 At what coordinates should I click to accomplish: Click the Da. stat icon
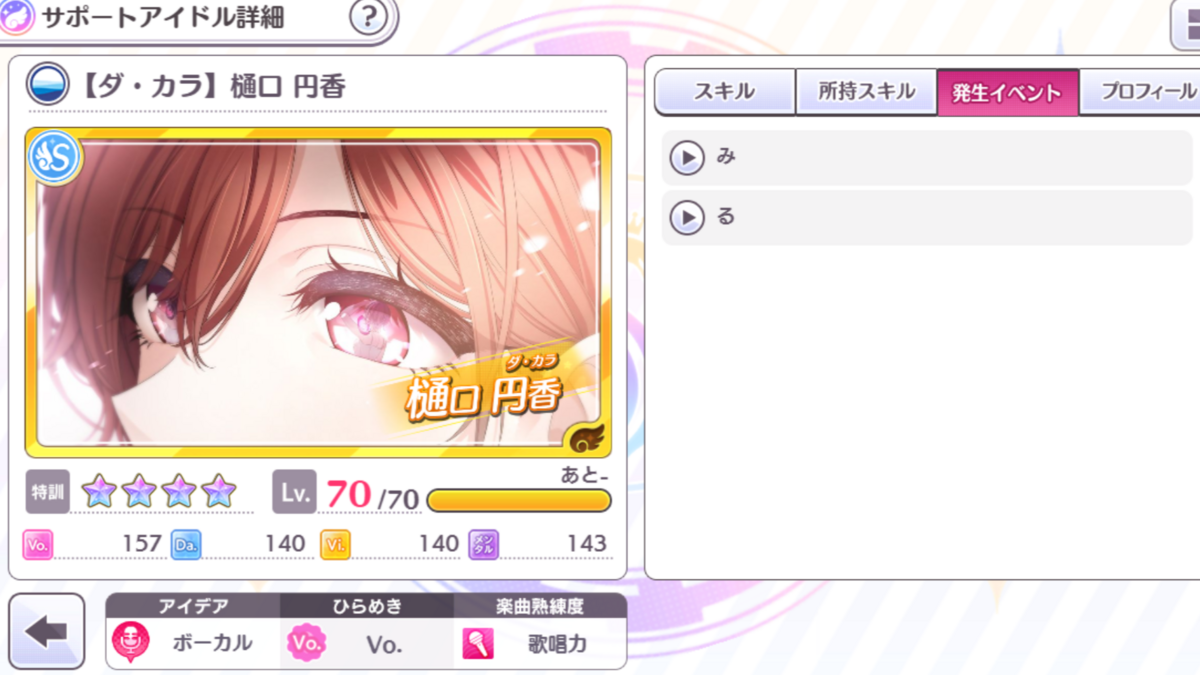pos(186,544)
